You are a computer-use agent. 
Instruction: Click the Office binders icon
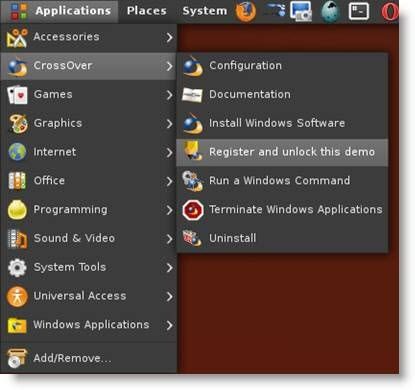17,181
